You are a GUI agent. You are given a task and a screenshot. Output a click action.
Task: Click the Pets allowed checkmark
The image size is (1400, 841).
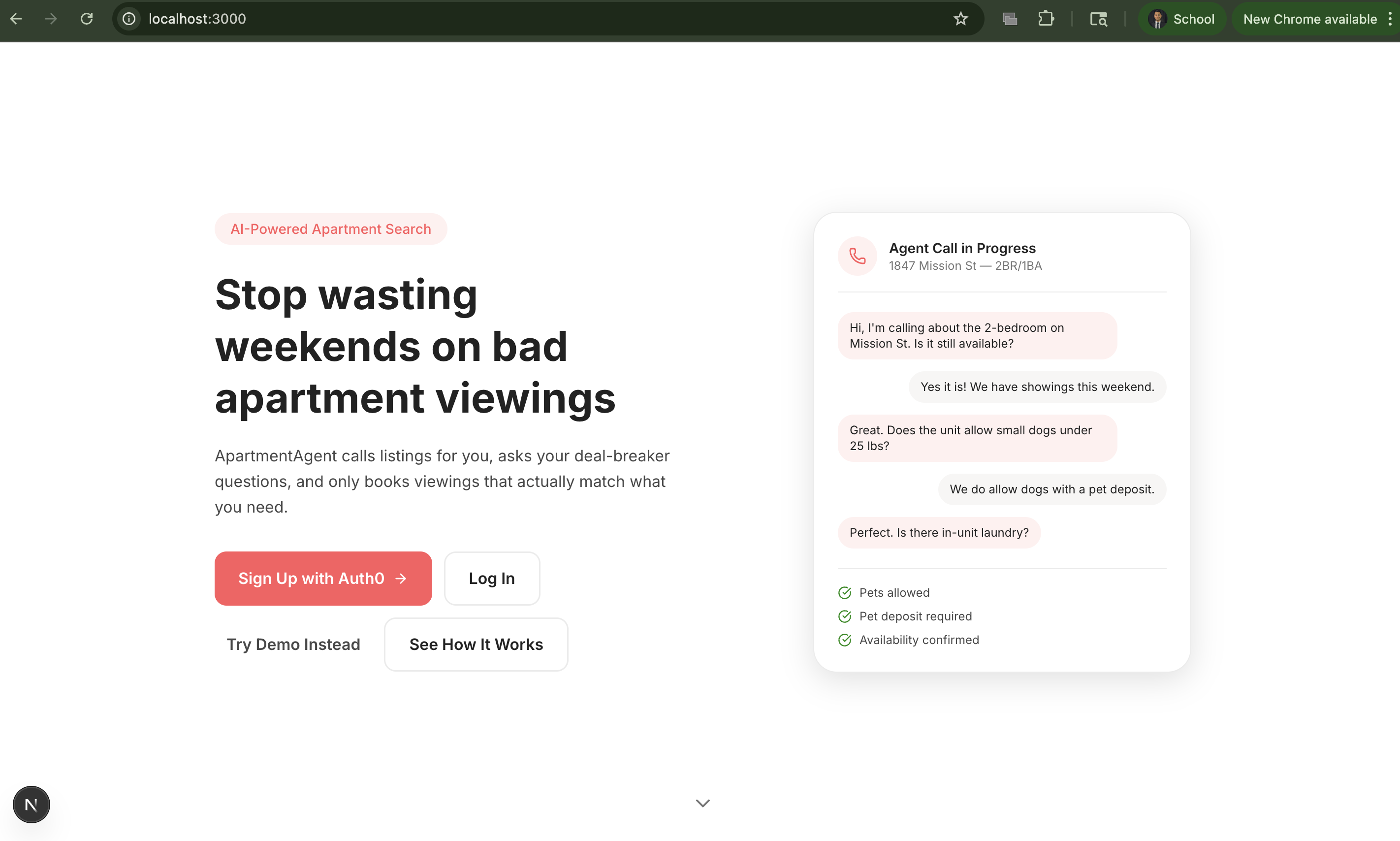(x=844, y=593)
